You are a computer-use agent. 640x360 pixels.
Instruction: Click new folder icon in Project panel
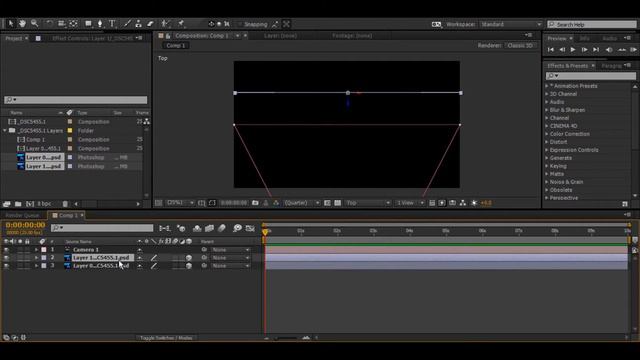click(x=18, y=204)
